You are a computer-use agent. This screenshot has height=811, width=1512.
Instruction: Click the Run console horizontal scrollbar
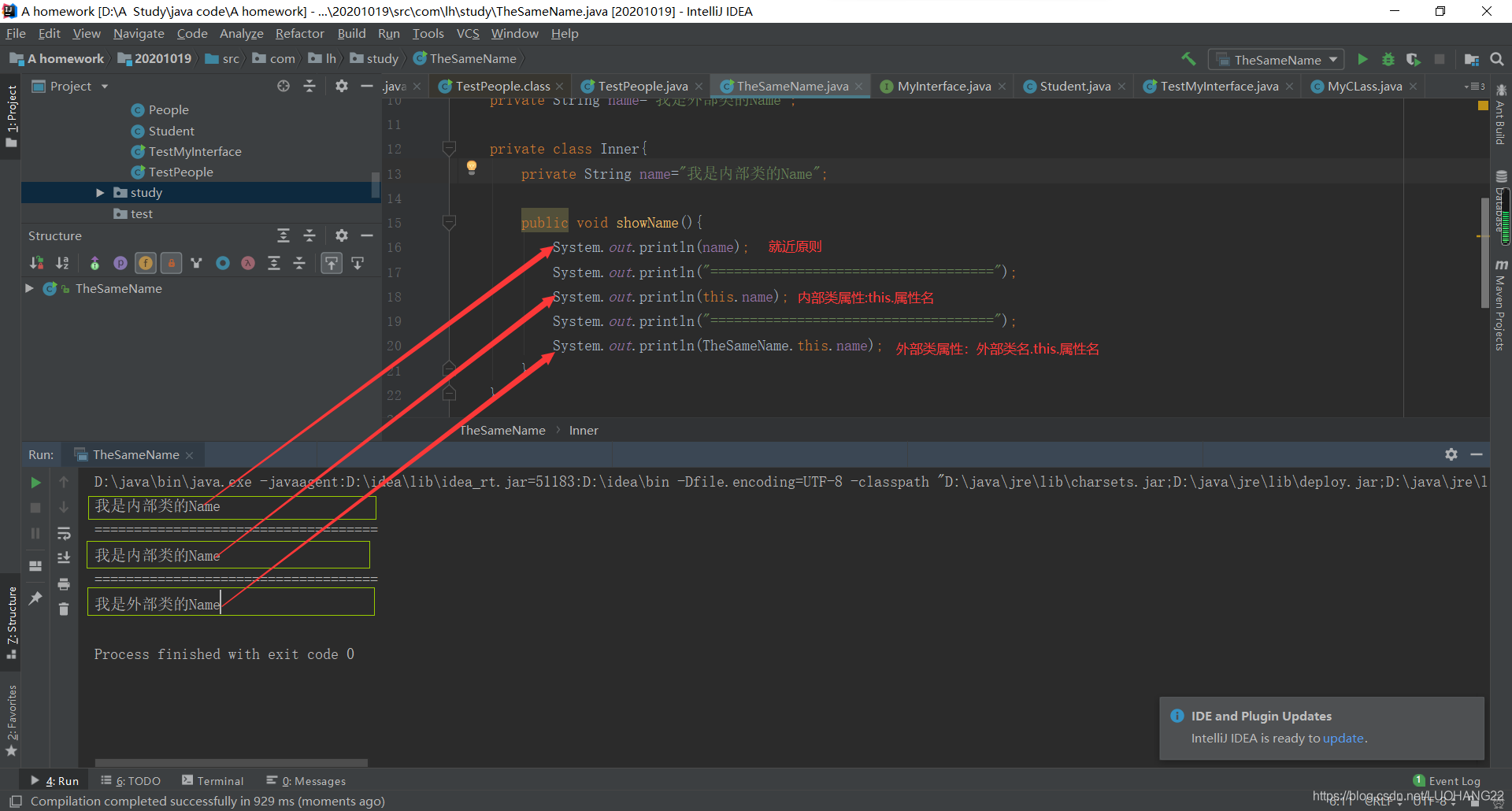pyautogui.click(x=231, y=763)
